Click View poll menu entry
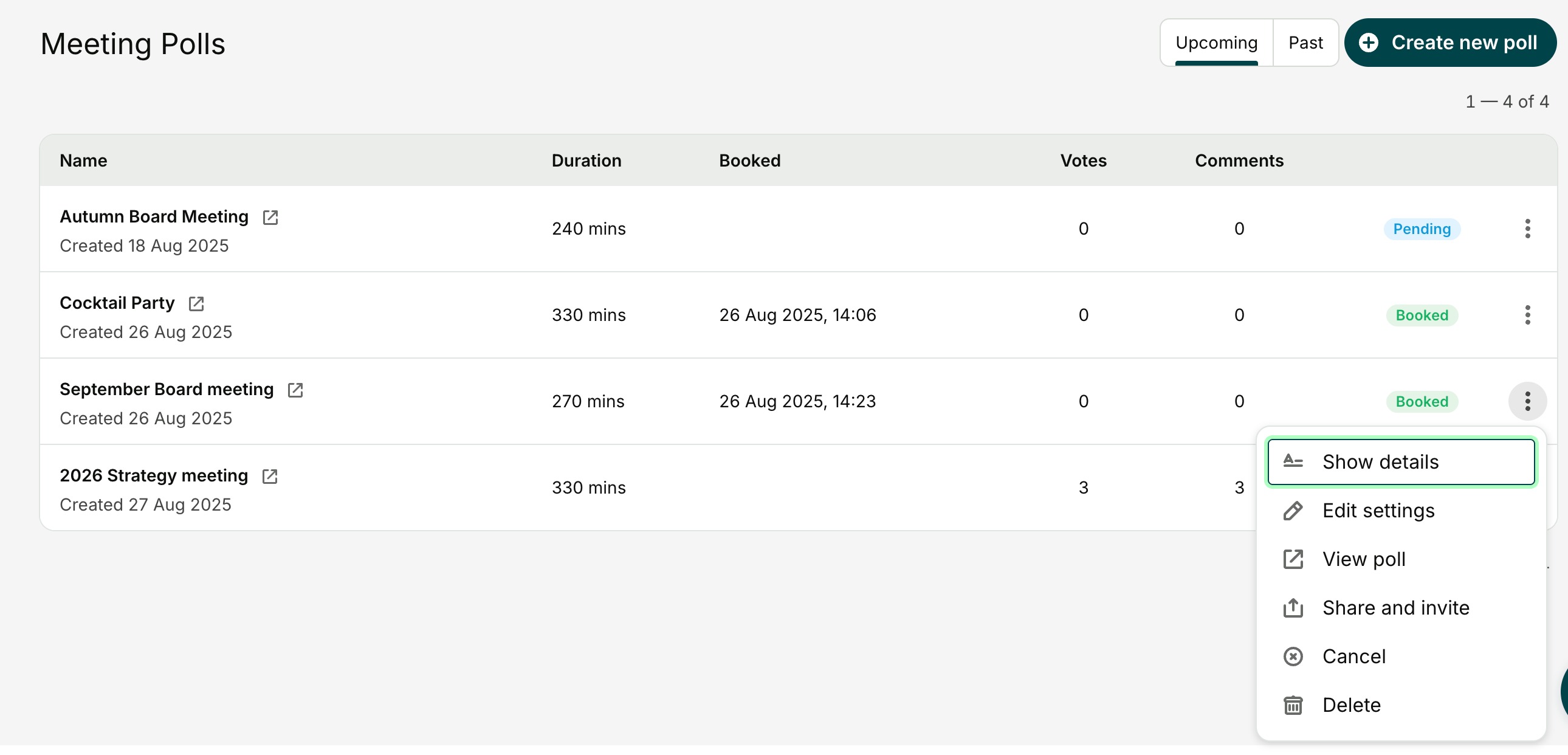The image size is (1568, 755). (1363, 560)
